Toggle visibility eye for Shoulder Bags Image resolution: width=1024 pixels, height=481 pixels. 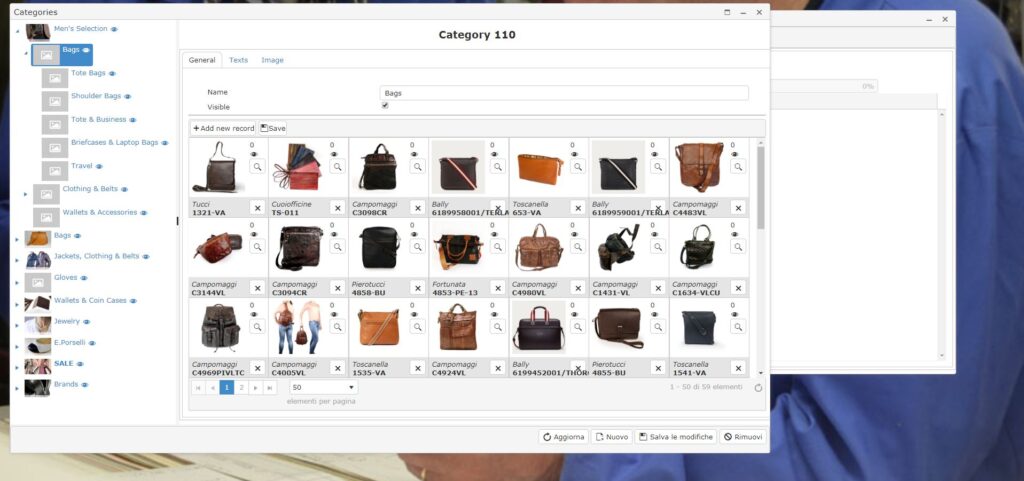pyautogui.click(x=128, y=97)
